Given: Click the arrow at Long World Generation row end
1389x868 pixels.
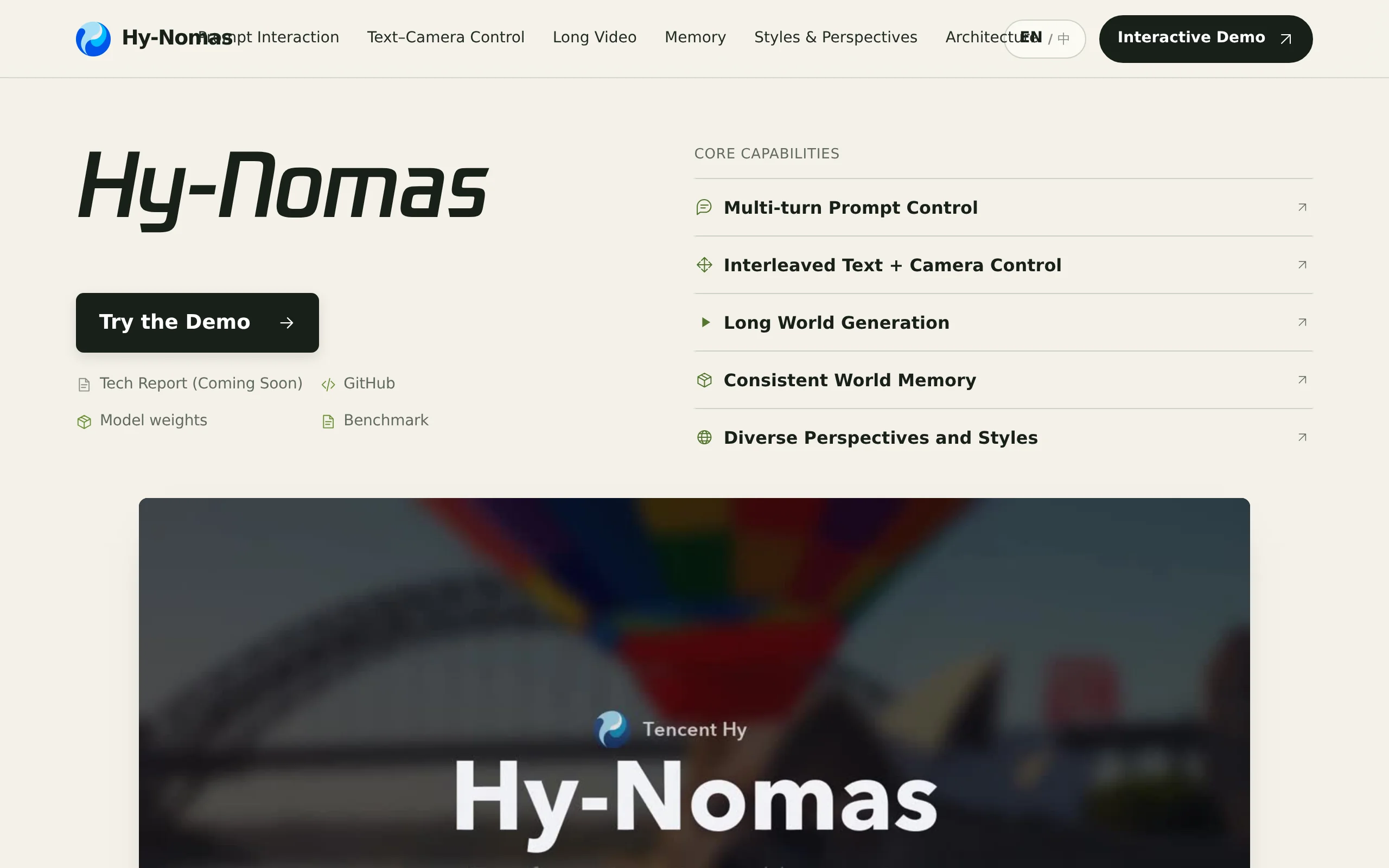Looking at the screenshot, I should click(x=1302, y=322).
